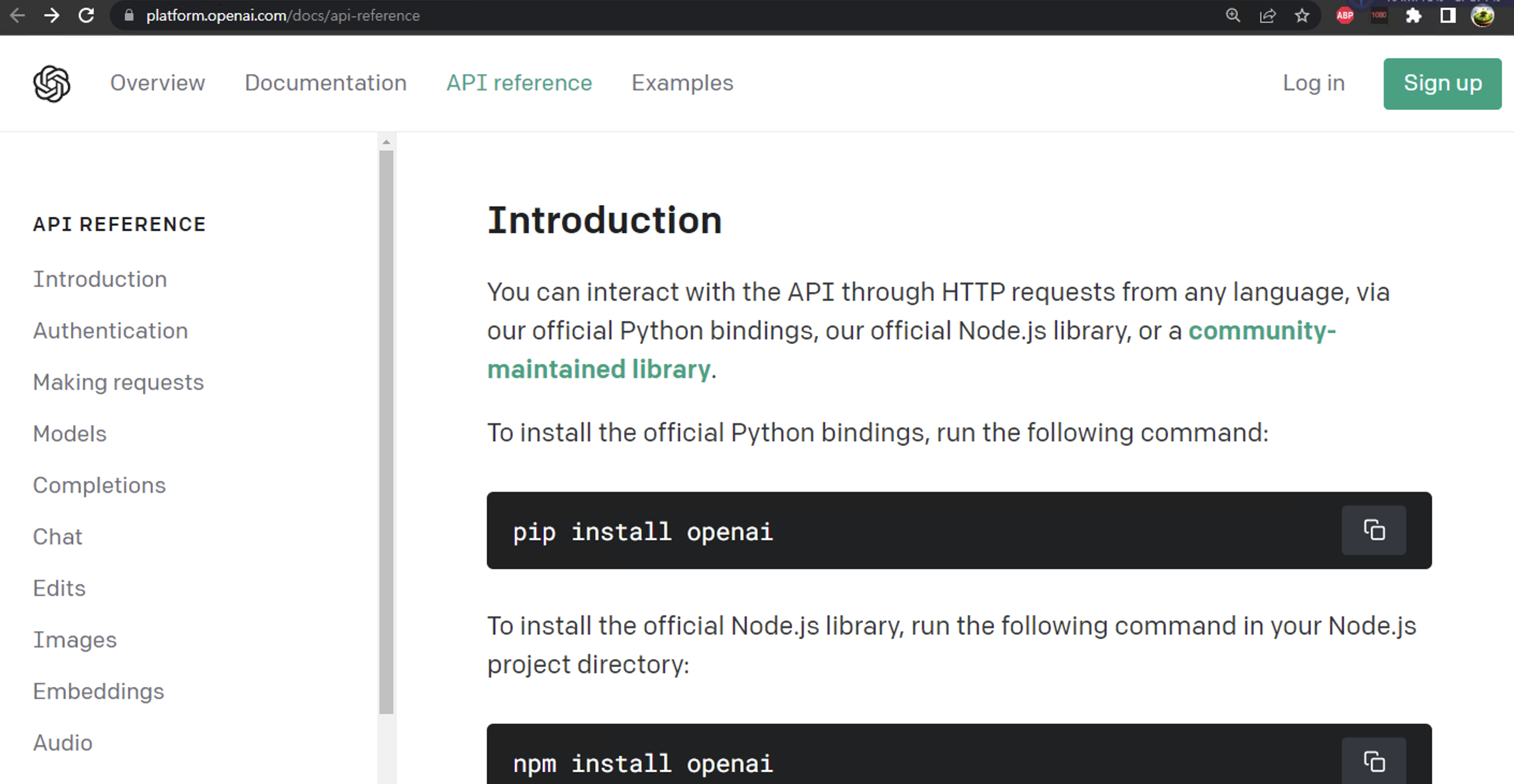Image resolution: width=1514 pixels, height=784 pixels.
Task: Open the Embeddings sidebar section
Action: pyautogui.click(x=99, y=691)
